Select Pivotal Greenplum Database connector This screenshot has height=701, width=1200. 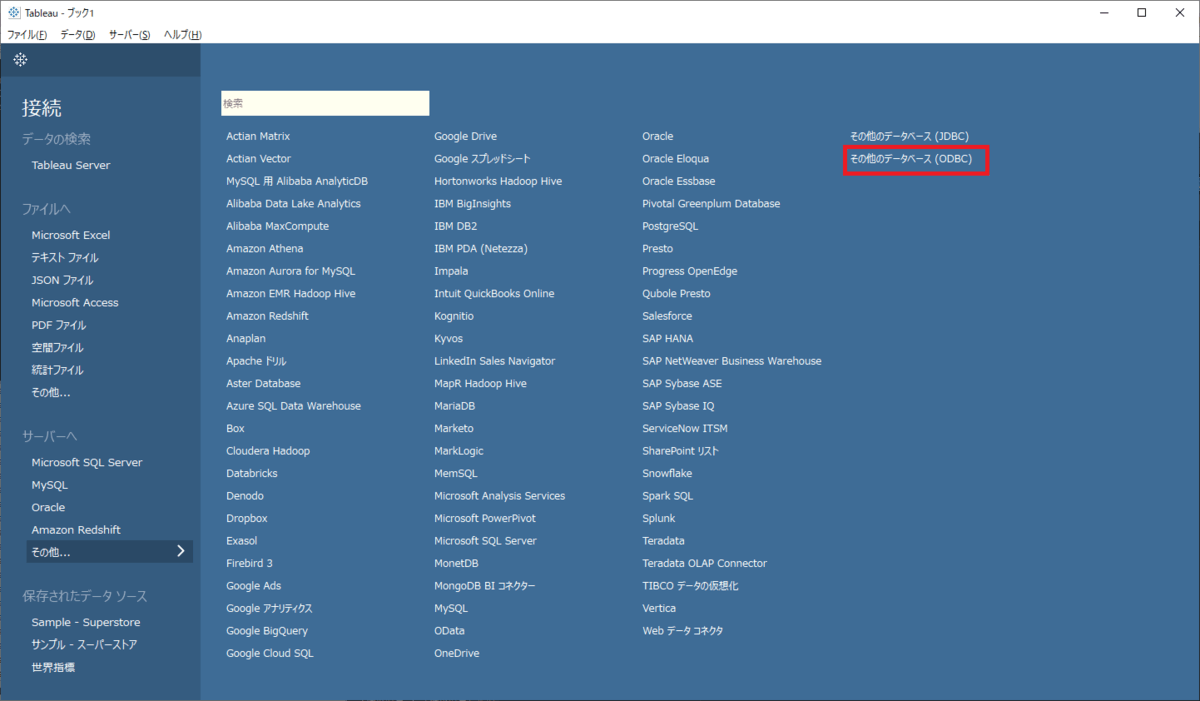coord(711,204)
